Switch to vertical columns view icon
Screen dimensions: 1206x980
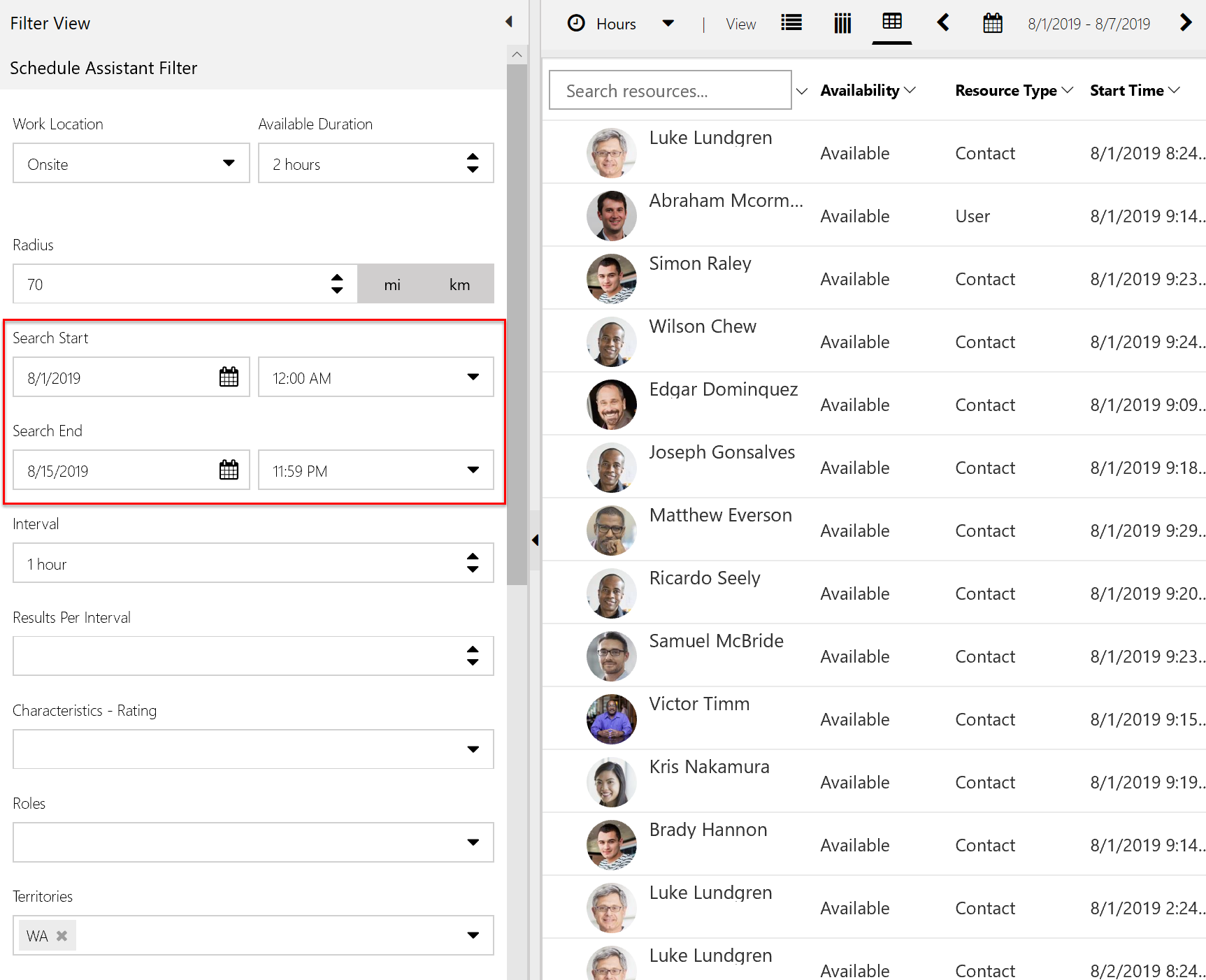pyautogui.click(x=842, y=23)
